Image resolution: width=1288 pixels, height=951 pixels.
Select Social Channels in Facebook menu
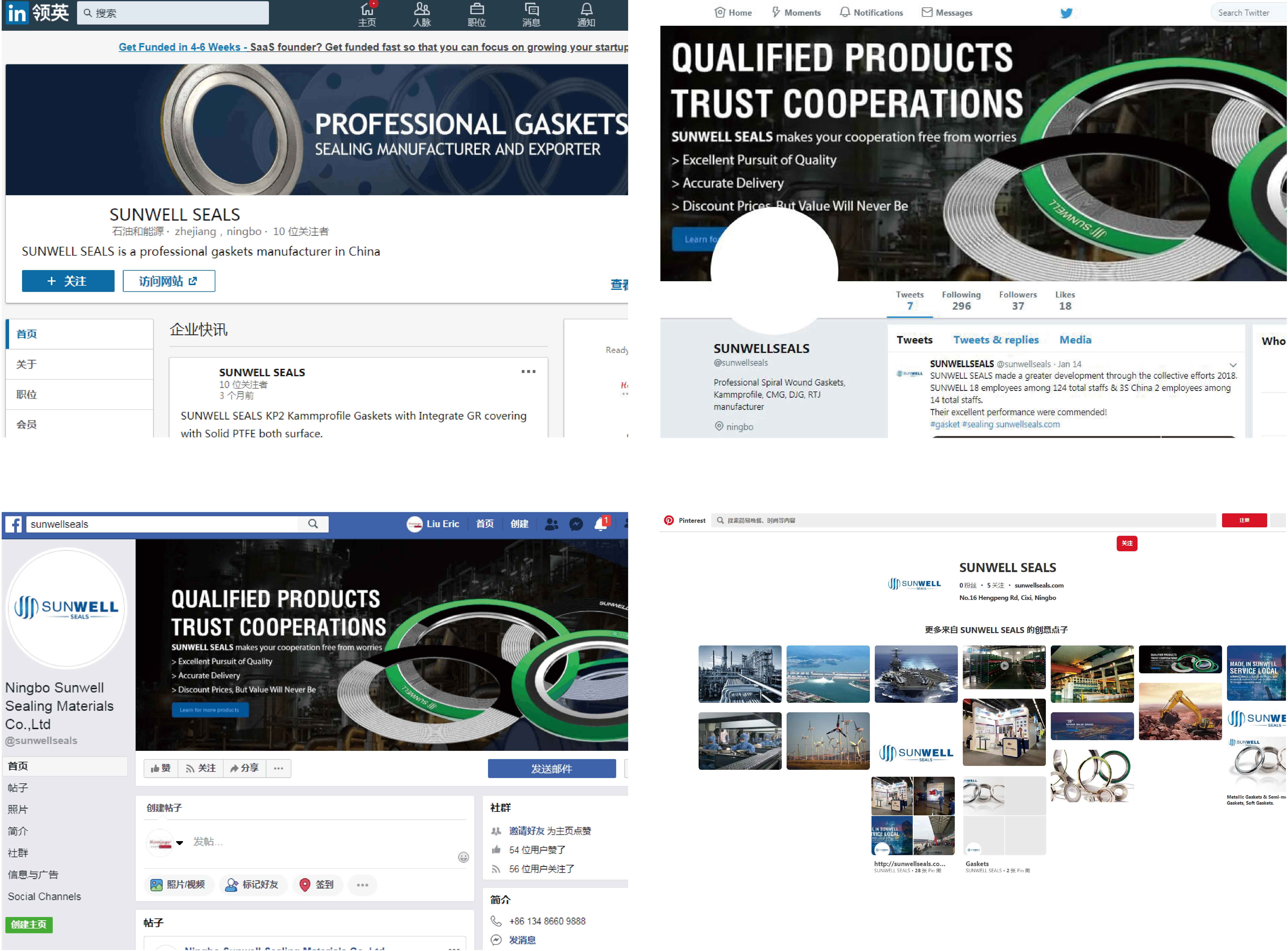(44, 897)
